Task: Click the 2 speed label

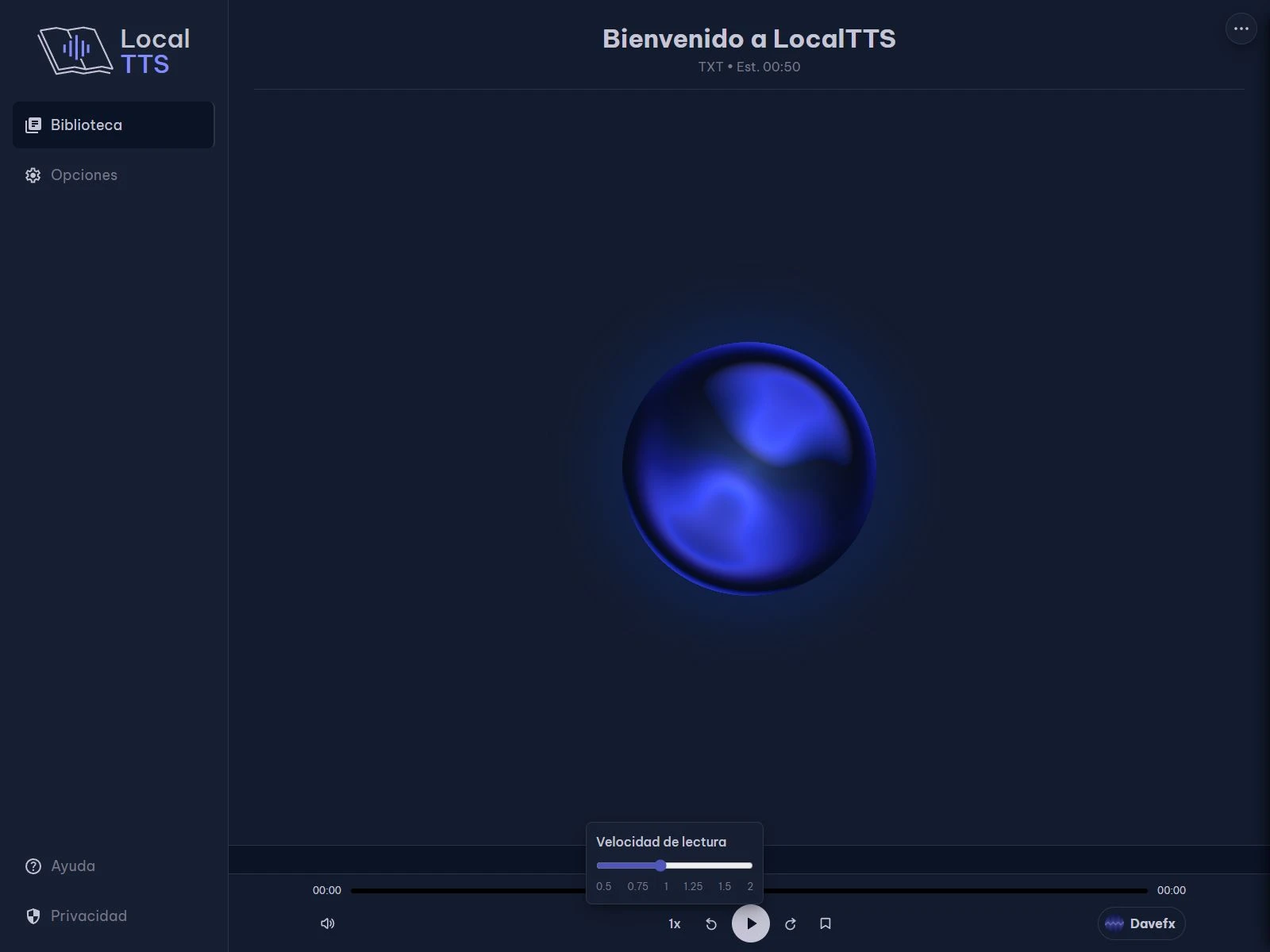Action: pyautogui.click(x=750, y=886)
